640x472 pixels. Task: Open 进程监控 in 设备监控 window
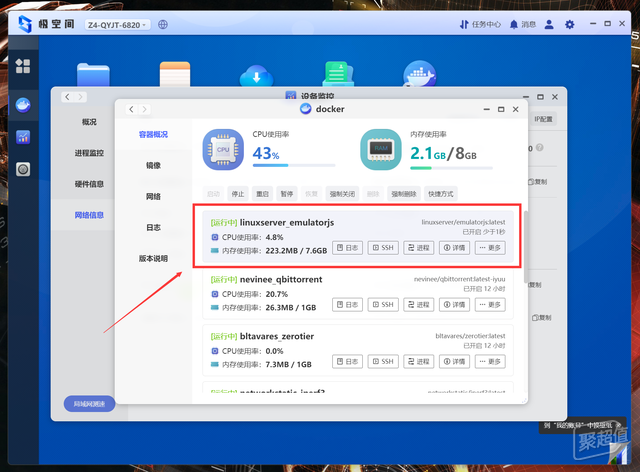89,153
